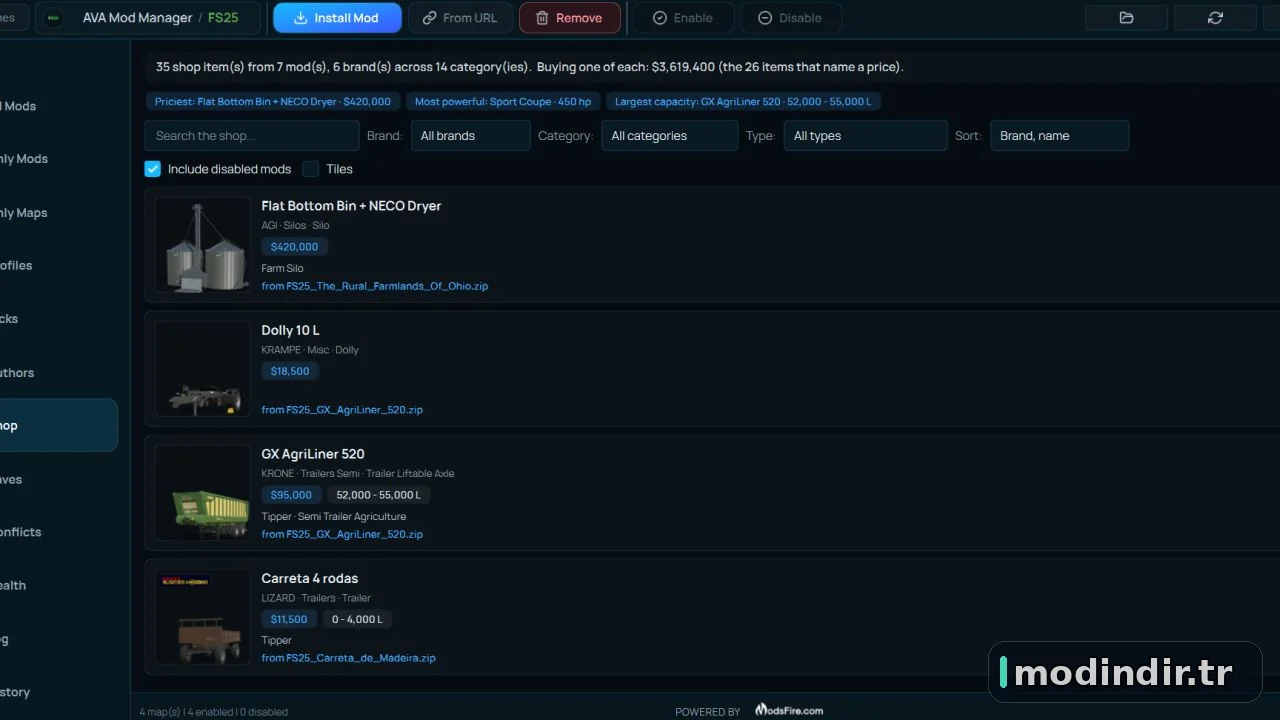Click the Enable button
This screenshot has height=720, width=1280.
click(683, 18)
